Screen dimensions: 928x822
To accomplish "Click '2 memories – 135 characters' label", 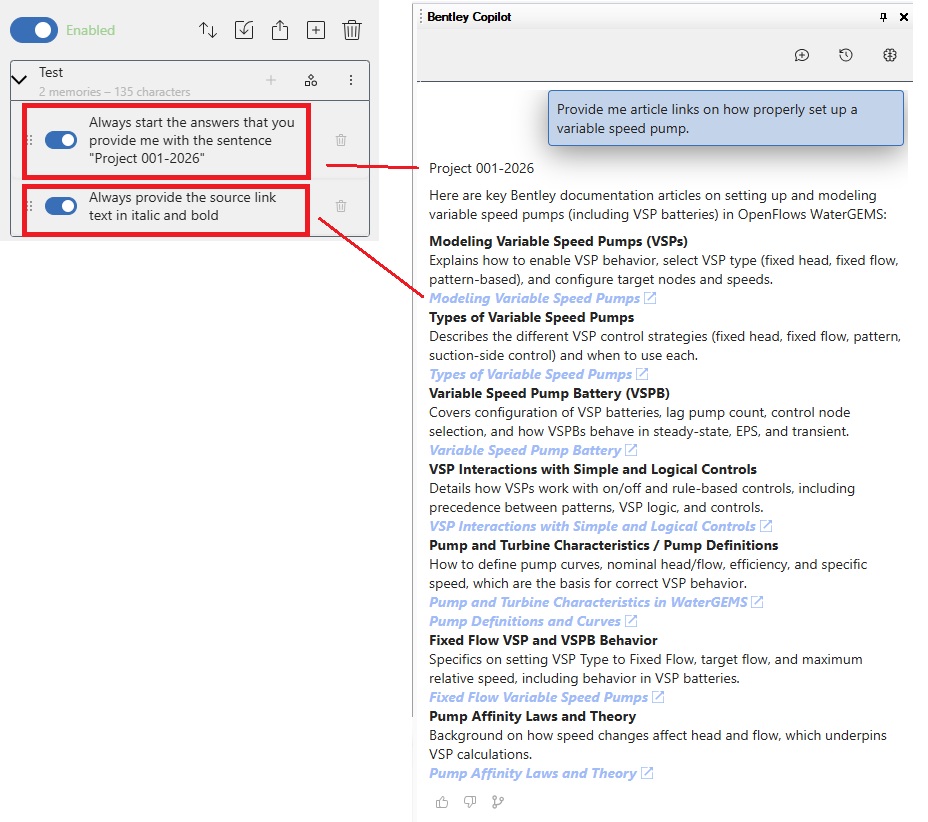I will (115, 92).
